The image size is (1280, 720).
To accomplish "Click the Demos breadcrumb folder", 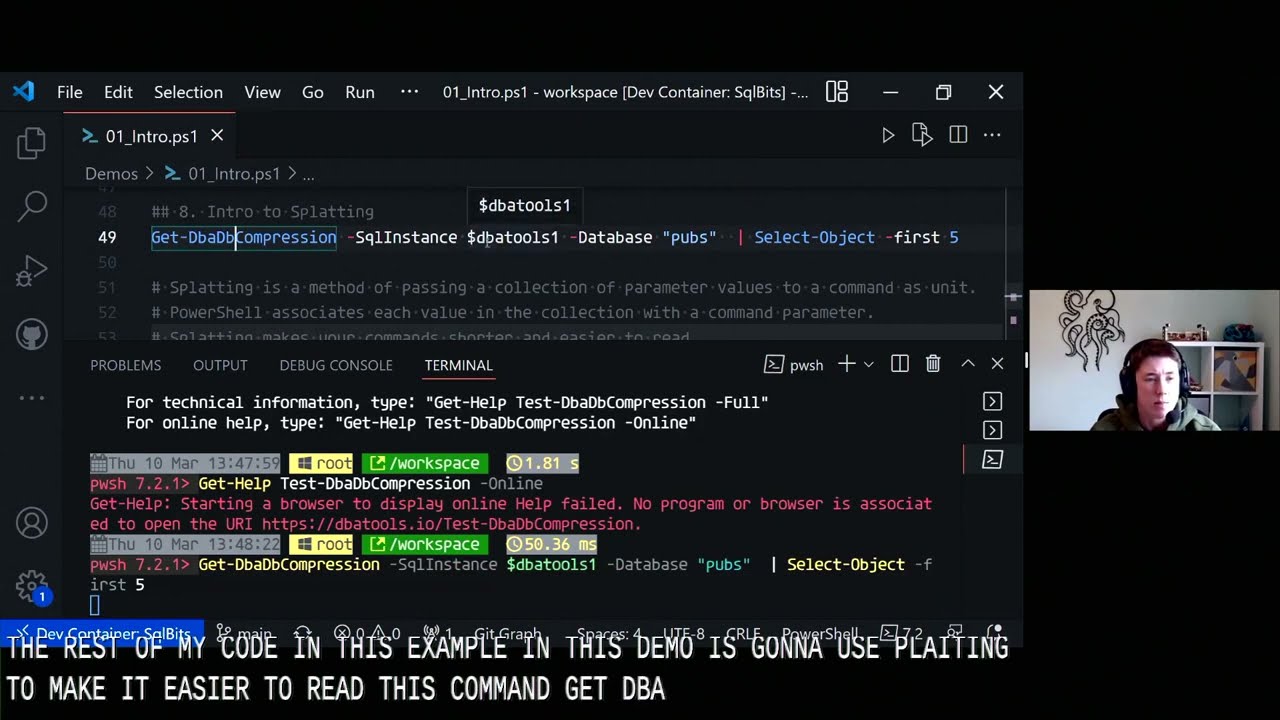I will tap(111, 174).
